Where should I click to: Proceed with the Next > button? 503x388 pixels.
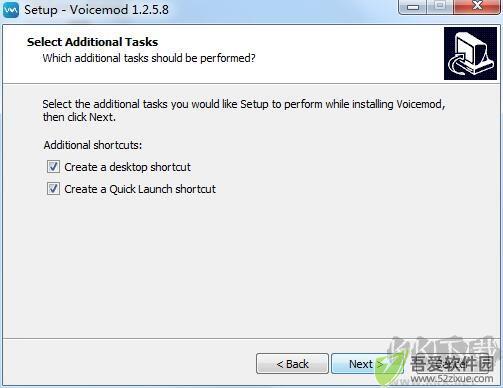pos(367,364)
